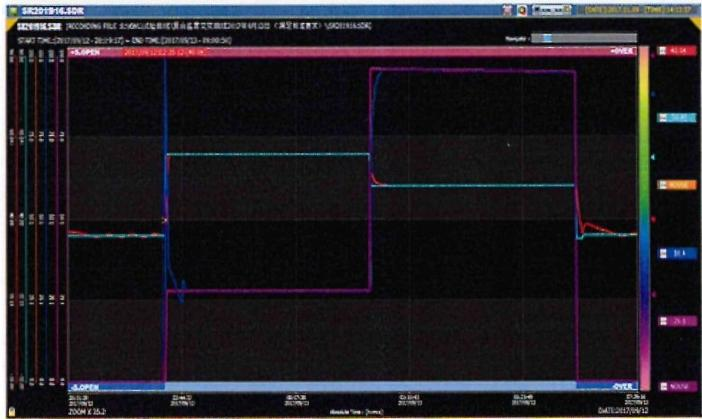
Task: Expand the navigator selector above the chart
Action: [x=548, y=37]
